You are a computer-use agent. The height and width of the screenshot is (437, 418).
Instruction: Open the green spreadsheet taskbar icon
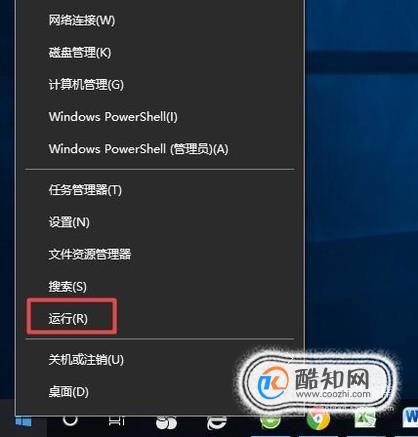coord(365,419)
